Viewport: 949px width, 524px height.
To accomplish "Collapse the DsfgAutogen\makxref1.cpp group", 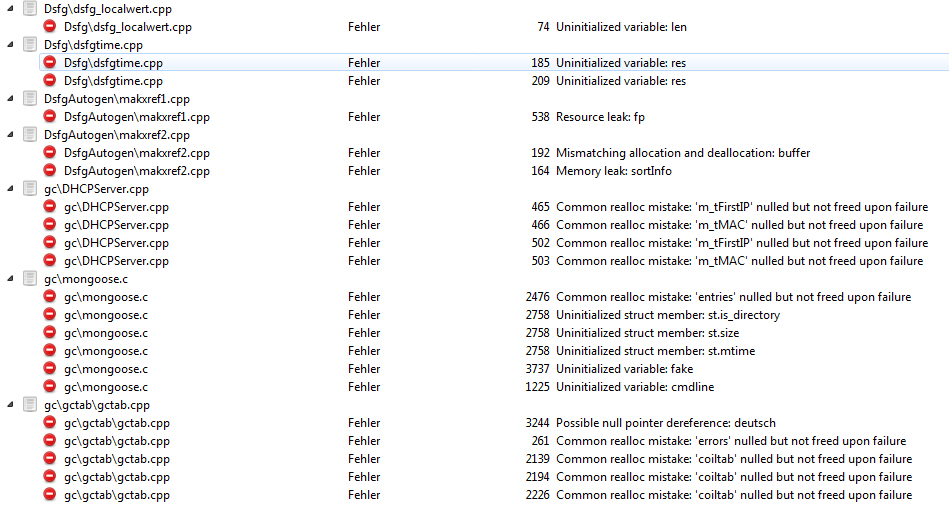I will click(10, 99).
